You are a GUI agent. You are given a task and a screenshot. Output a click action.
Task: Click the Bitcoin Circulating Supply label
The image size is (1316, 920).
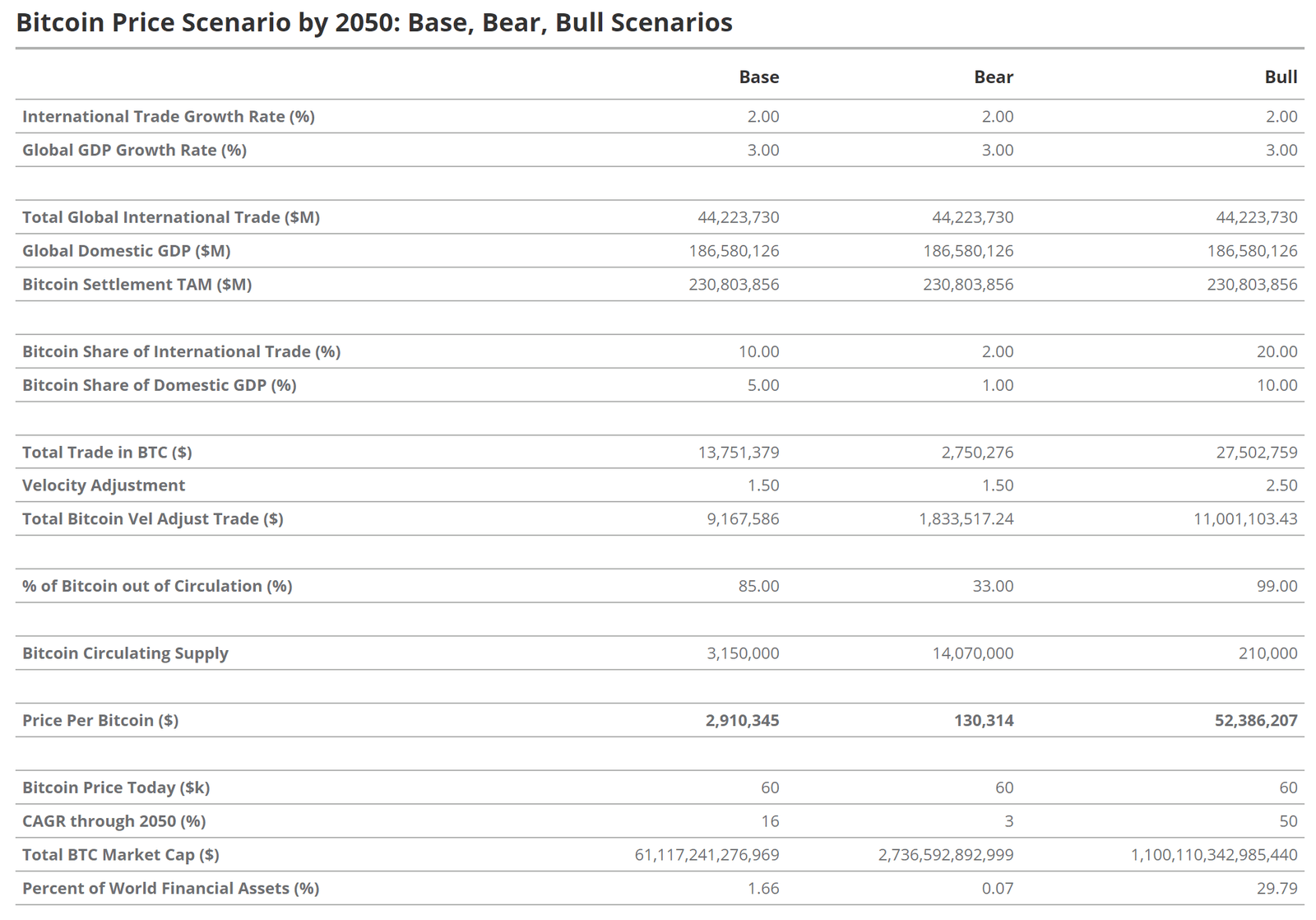click(x=125, y=653)
